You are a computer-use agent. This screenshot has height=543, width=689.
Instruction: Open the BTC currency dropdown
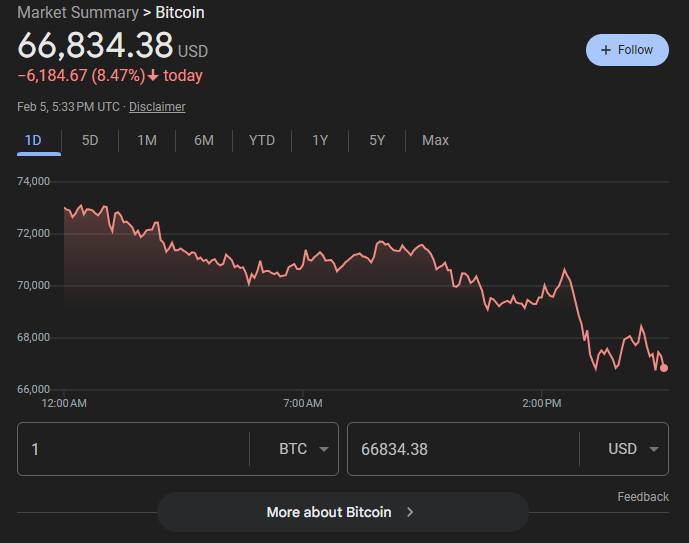(304, 449)
